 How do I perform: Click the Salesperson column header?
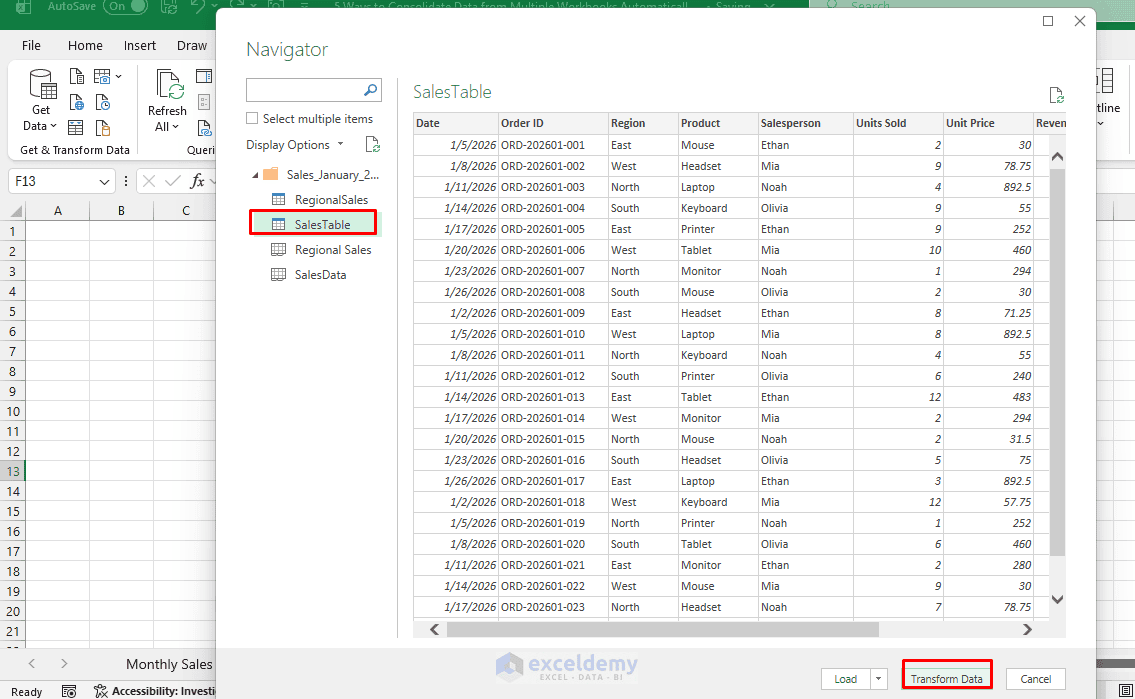click(x=806, y=123)
